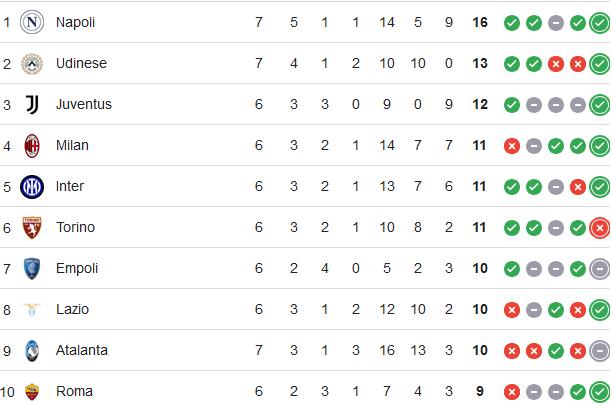Select Inter's red loss form icon

pyautogui.click(x=577, y=186)
